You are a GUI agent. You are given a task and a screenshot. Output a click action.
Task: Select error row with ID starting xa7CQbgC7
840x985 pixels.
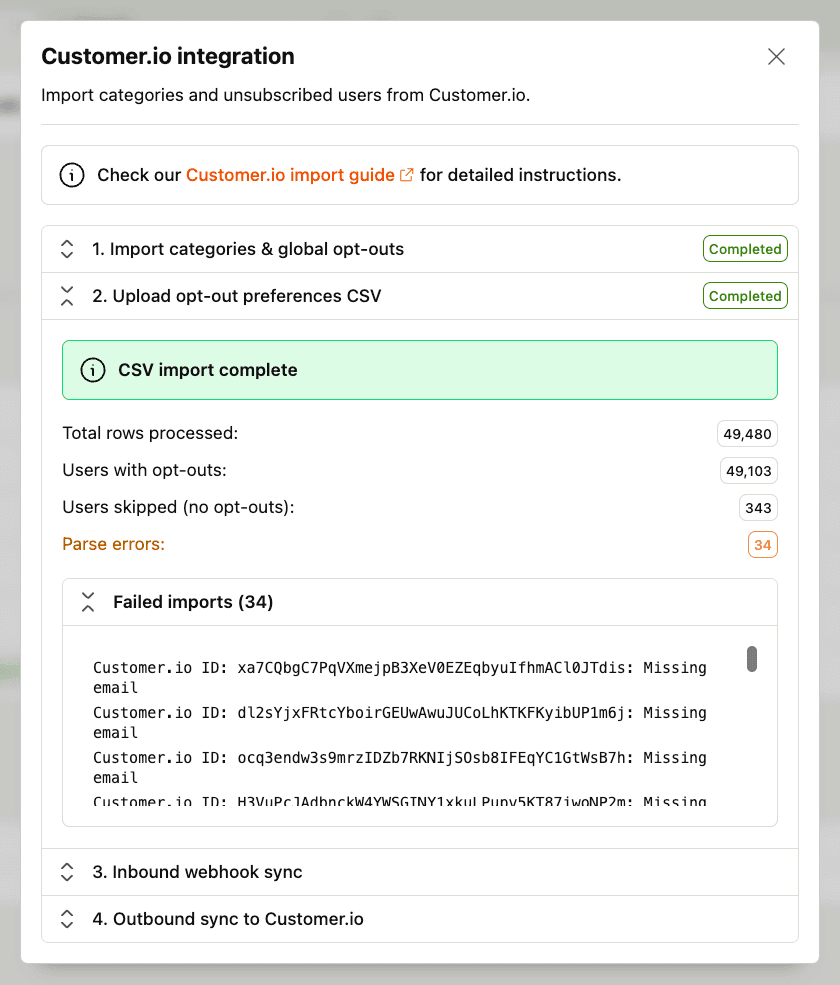click(x=400, y=677)
